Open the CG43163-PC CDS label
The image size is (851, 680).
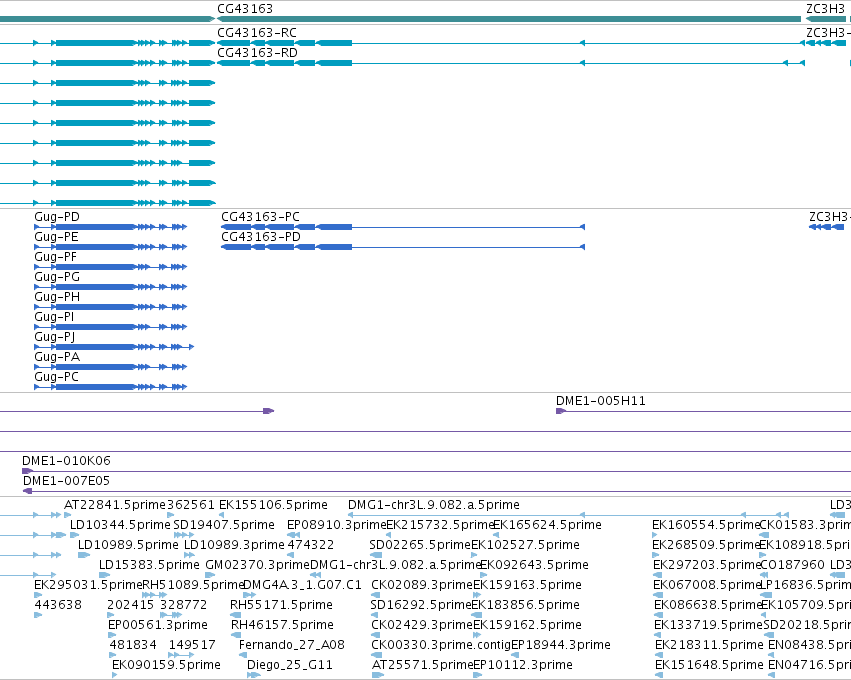point(260,217)
